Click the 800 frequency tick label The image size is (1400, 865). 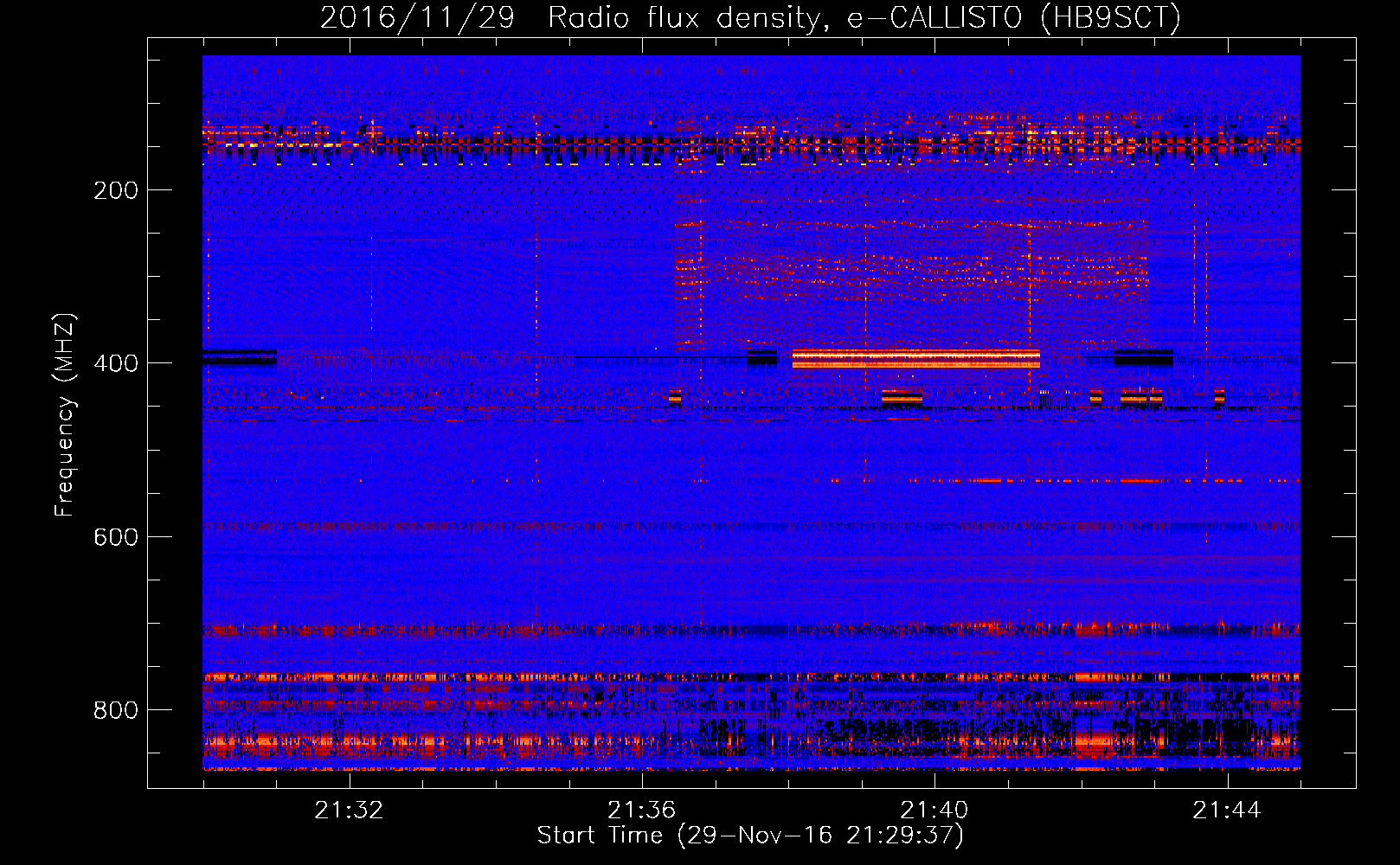pos(116,710)
